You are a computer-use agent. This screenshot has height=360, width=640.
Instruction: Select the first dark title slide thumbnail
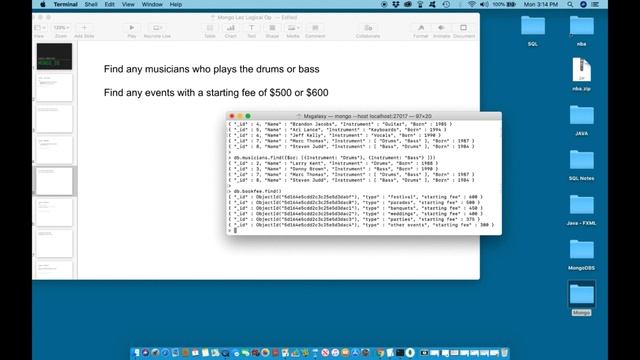pyautogui.click(x=54, y=56)
